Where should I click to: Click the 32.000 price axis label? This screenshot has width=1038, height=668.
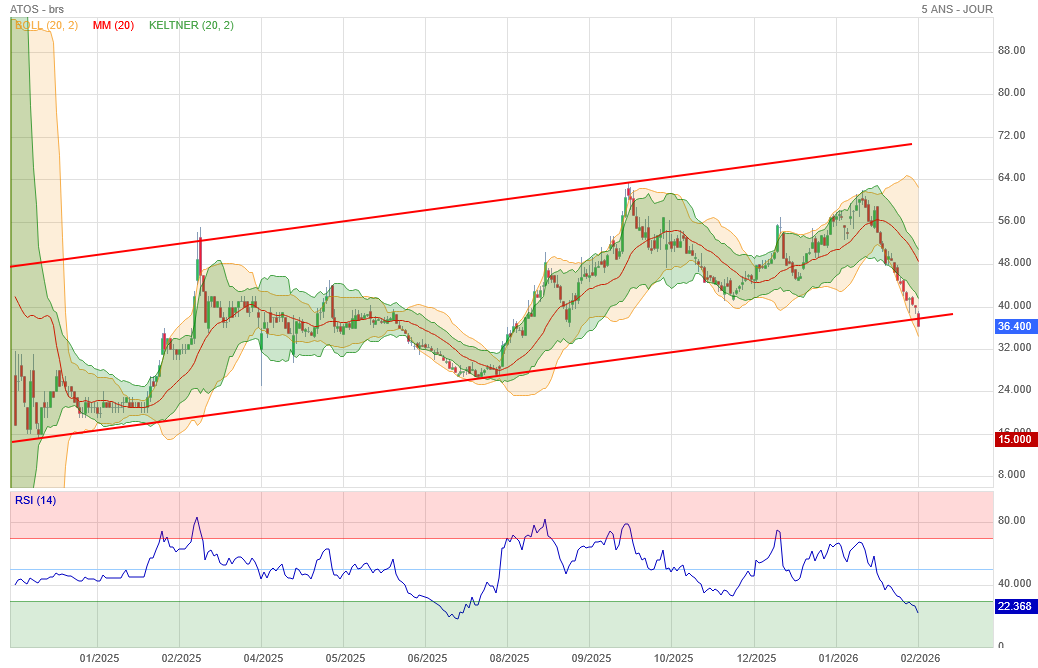tap(1014, 348)
